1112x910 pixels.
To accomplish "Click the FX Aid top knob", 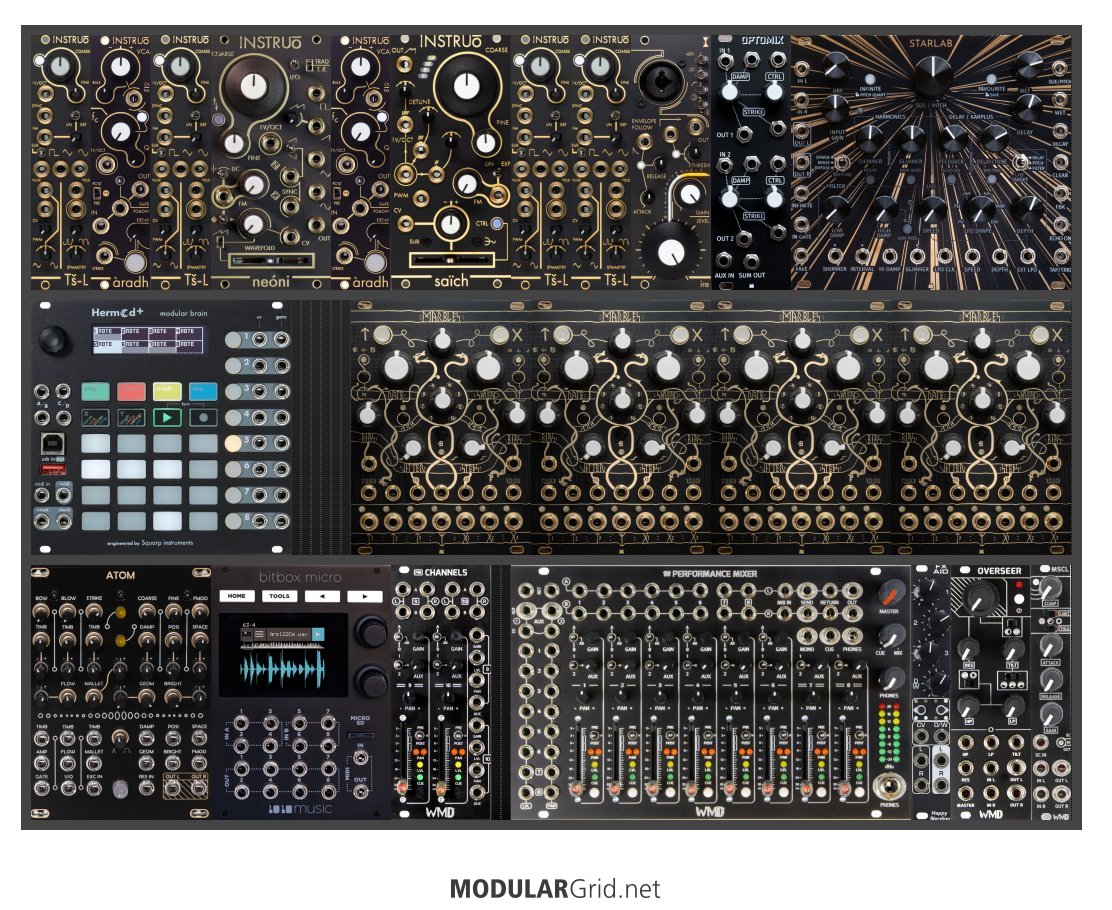I will (x=930, y=589).
